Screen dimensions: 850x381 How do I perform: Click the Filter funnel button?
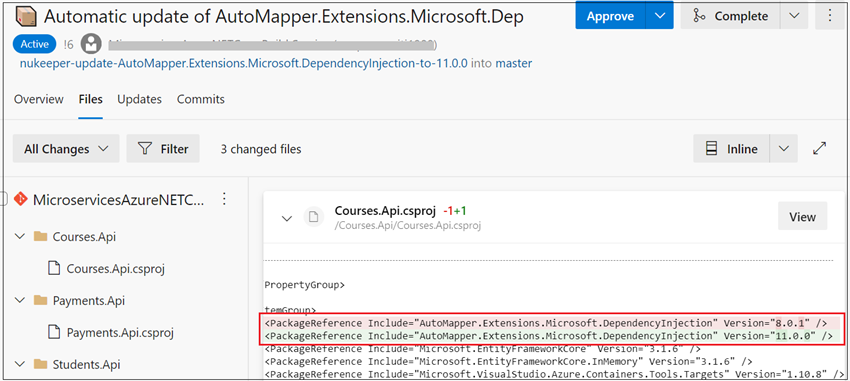point(163,148)
